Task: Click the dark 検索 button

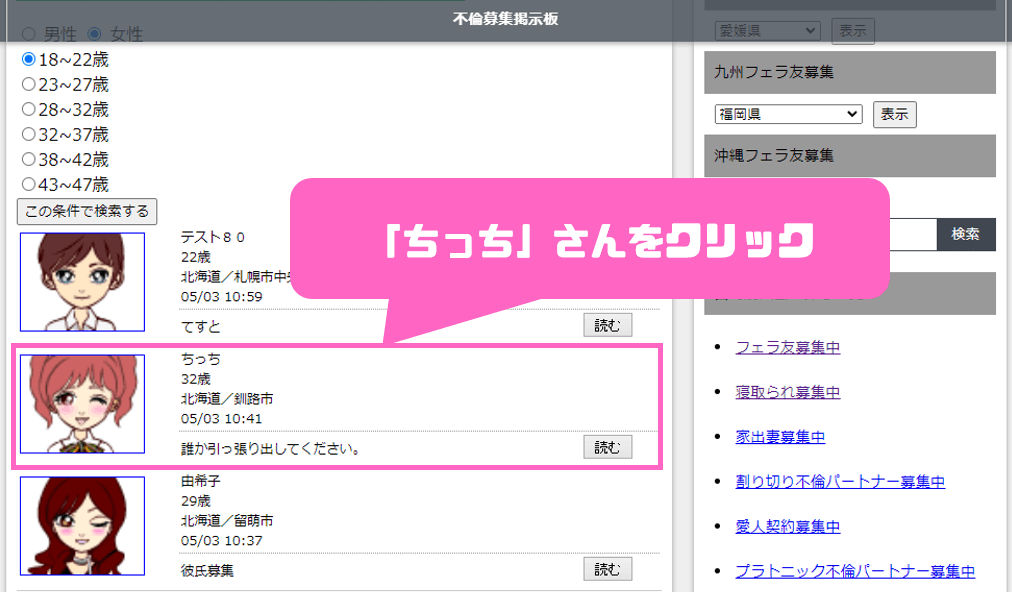Action: click(965, 234)
